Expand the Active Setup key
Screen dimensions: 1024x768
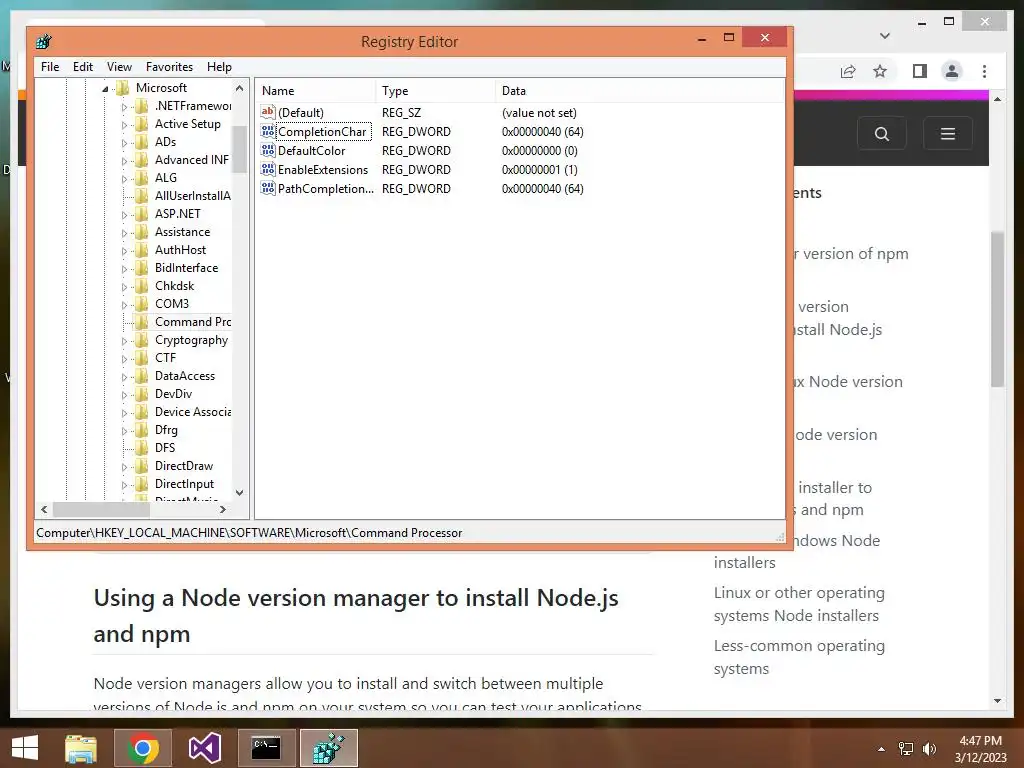[x=124, y=124]
